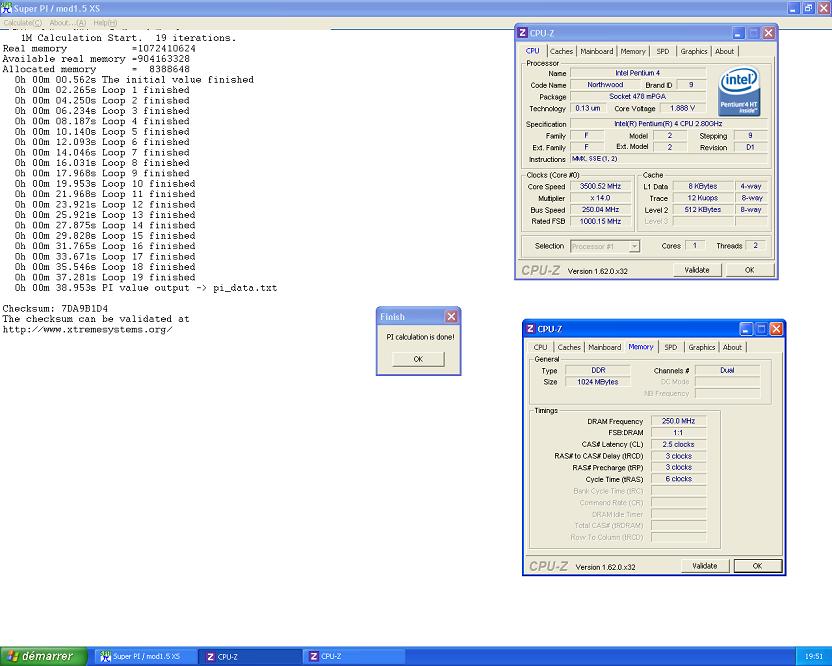This screenshot has width=832, height=666.
Task: Open About tab in upper CPU-Z window
Action: 724,51
